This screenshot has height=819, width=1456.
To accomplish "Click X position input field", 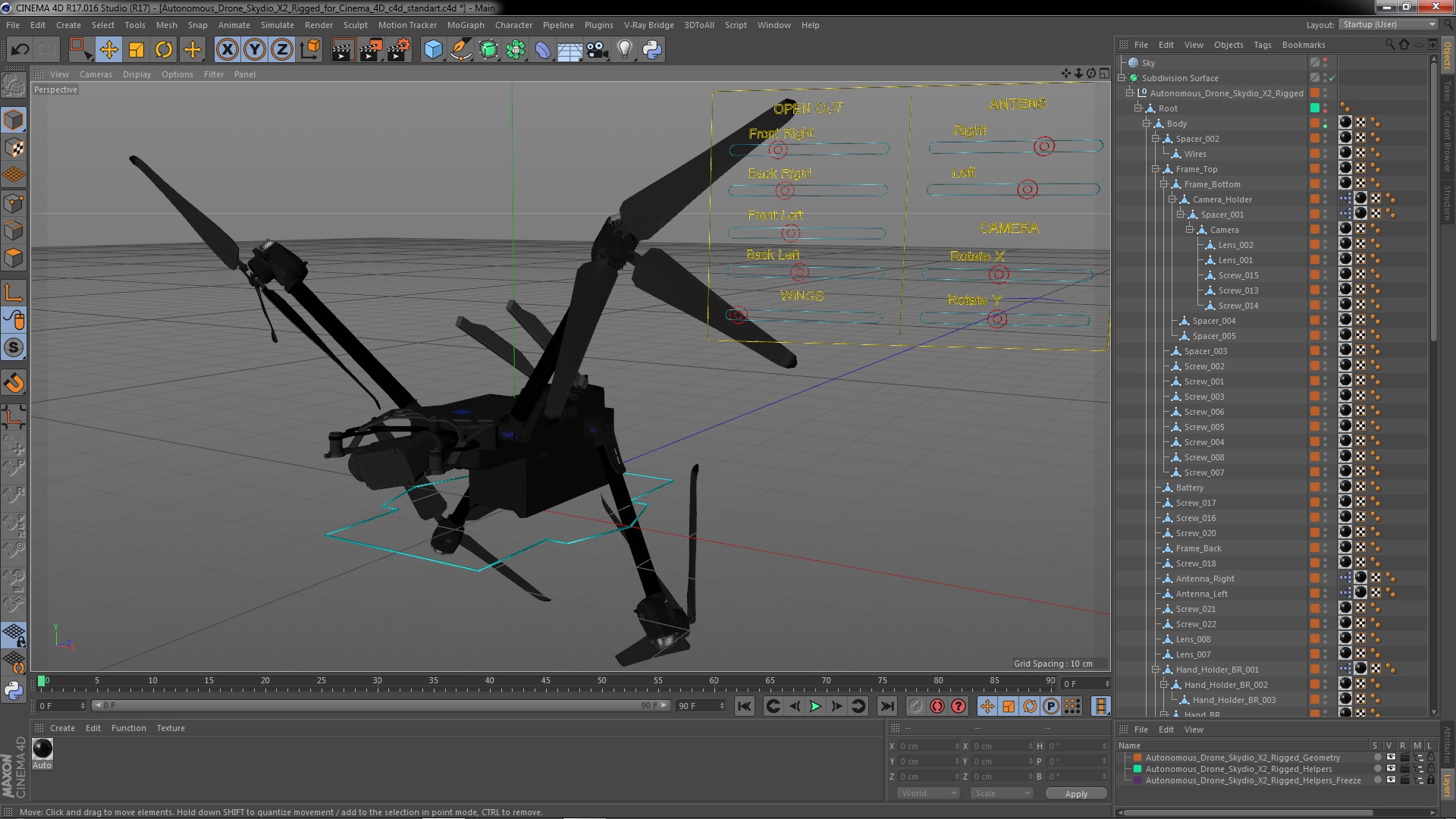I will click(x=929, y=746).
